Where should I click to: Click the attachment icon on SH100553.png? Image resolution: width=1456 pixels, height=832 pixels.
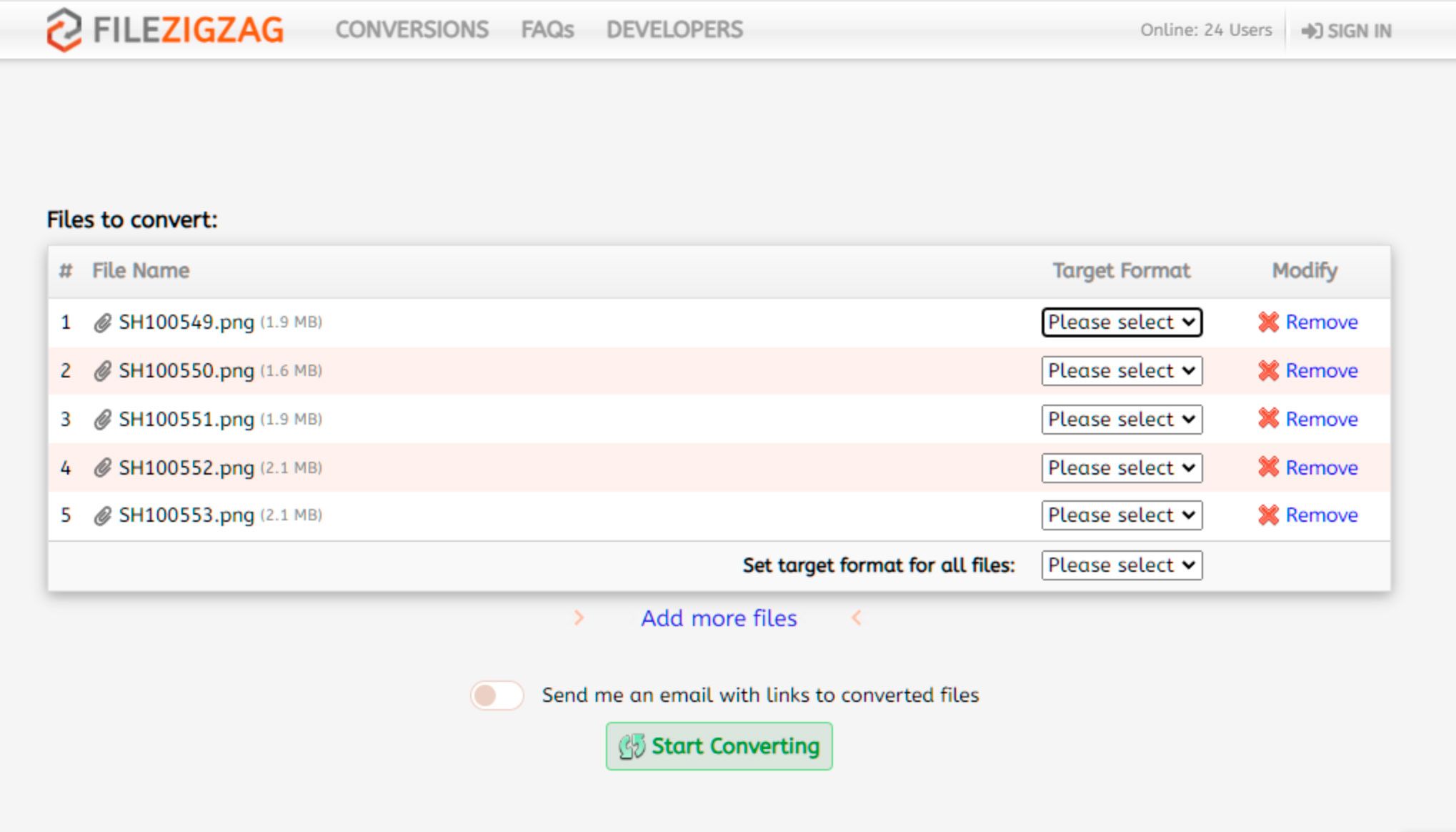pos(100,514)
